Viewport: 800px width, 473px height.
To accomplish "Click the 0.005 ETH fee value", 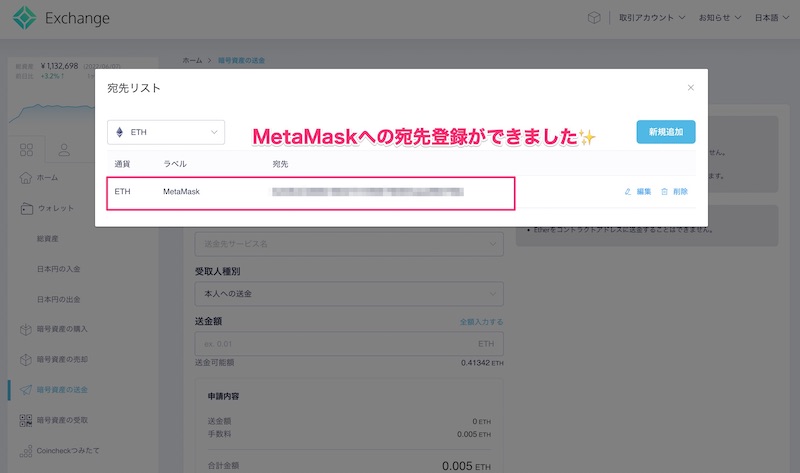I will point(474,434).
